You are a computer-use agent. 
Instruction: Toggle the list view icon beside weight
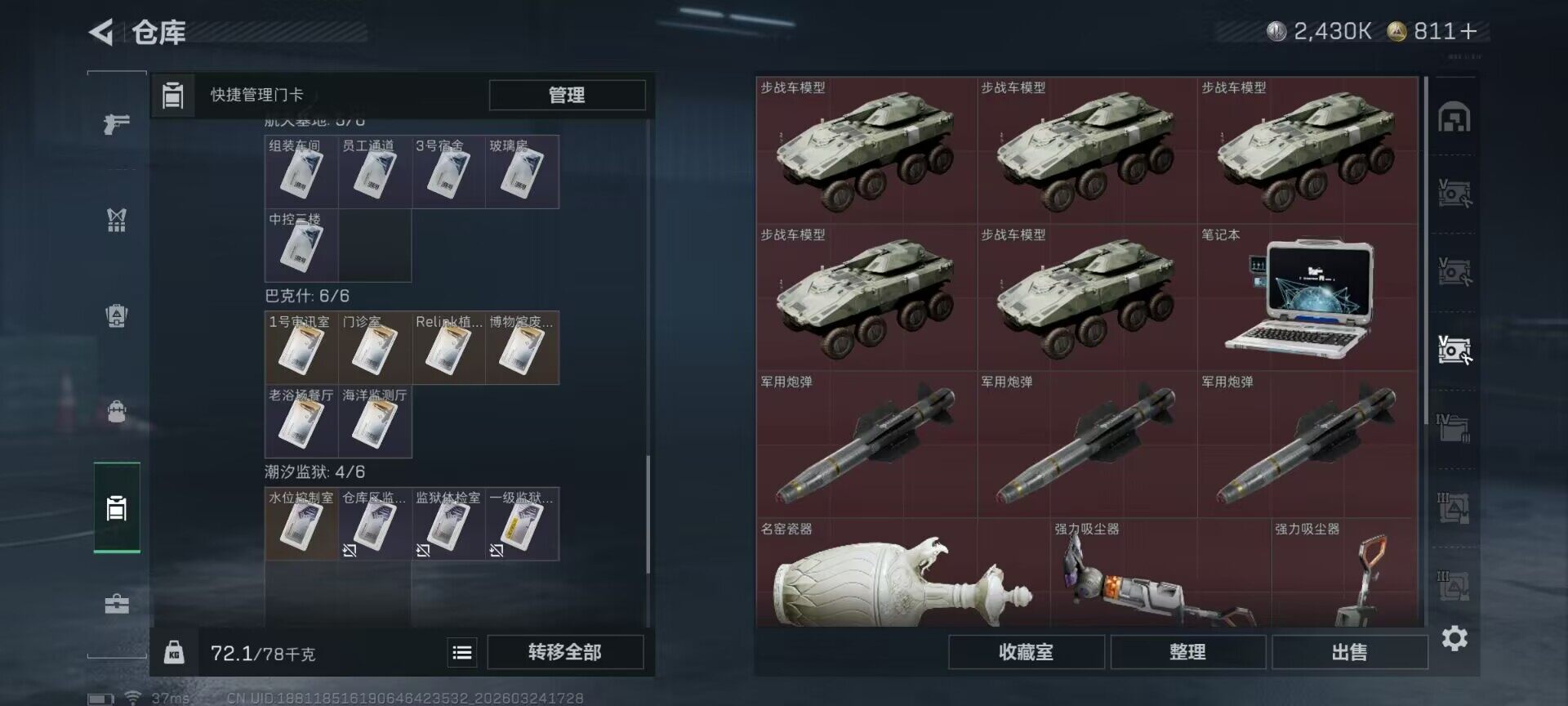pyautogui.click(x=462, y=652)
